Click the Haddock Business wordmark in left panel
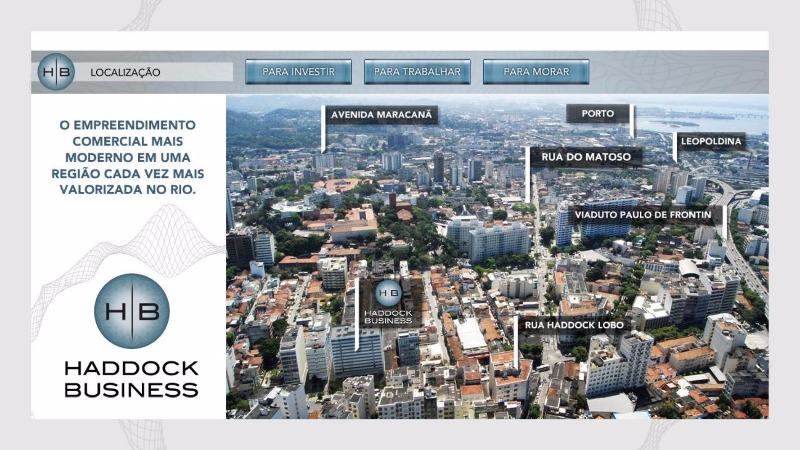800x450 pixels. point(131,379)
